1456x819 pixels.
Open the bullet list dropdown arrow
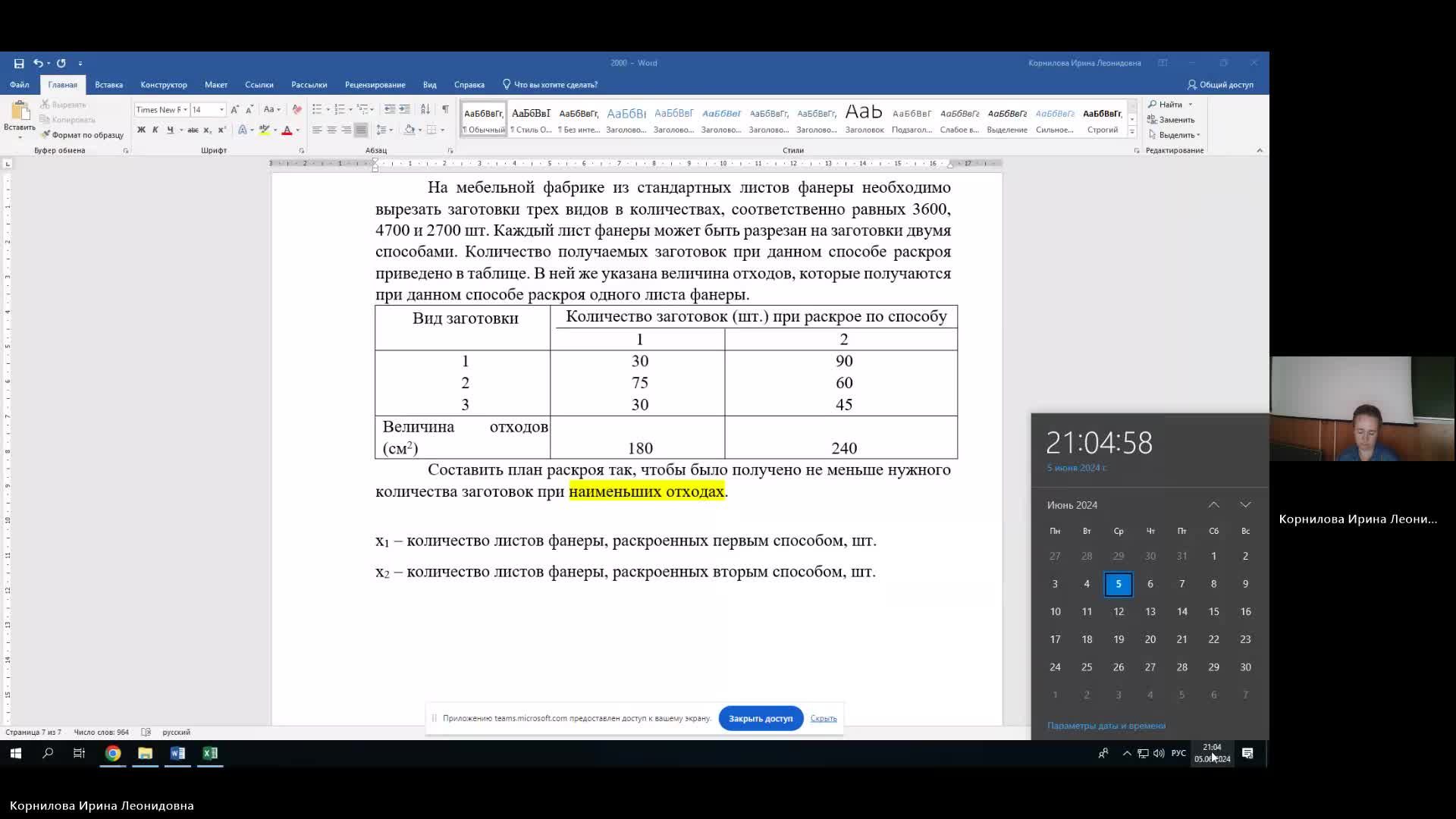pyautogui.click(x=328, y=109)
